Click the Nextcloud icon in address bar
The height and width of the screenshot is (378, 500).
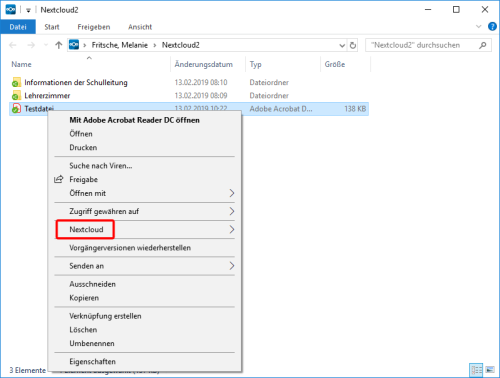click(74, 45)
